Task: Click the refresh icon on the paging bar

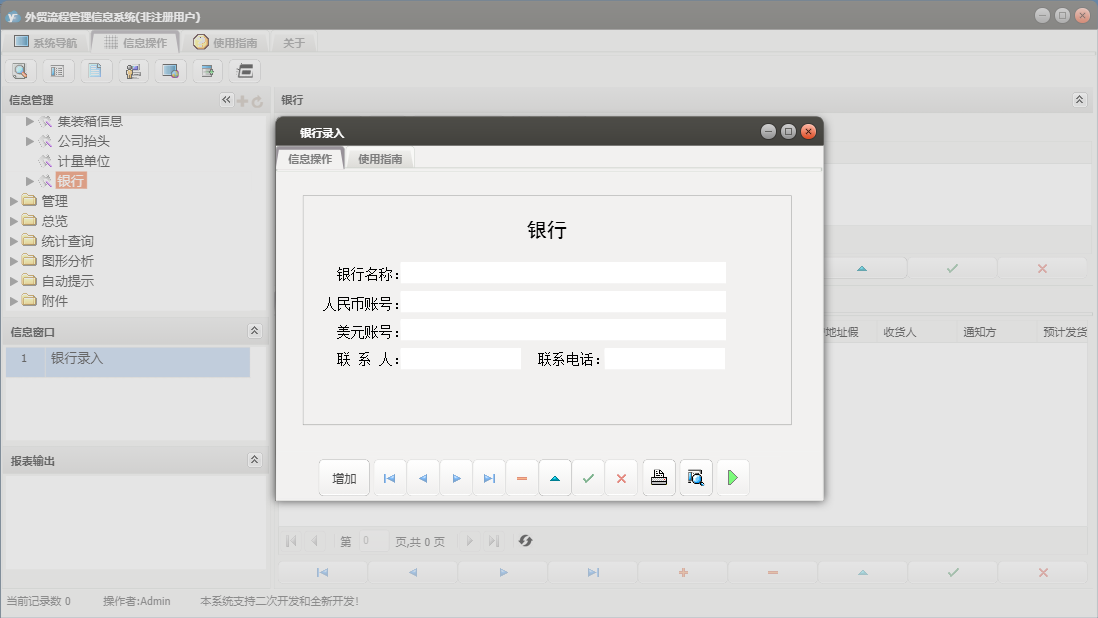Action: (x=524, y=542)
